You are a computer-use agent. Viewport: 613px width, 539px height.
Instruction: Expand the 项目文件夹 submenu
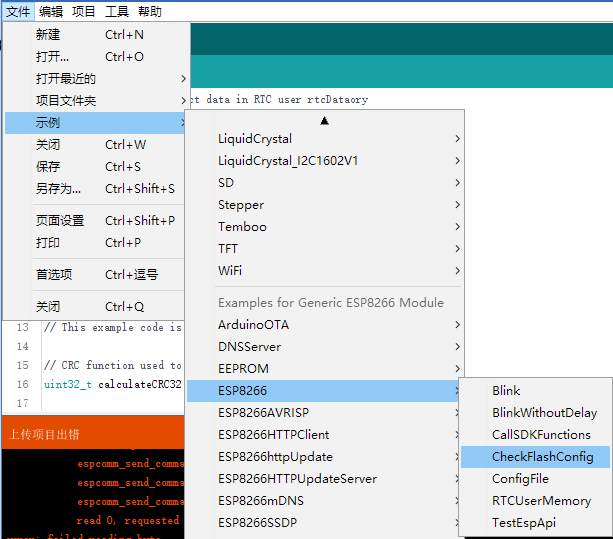[x=95, y=100]
